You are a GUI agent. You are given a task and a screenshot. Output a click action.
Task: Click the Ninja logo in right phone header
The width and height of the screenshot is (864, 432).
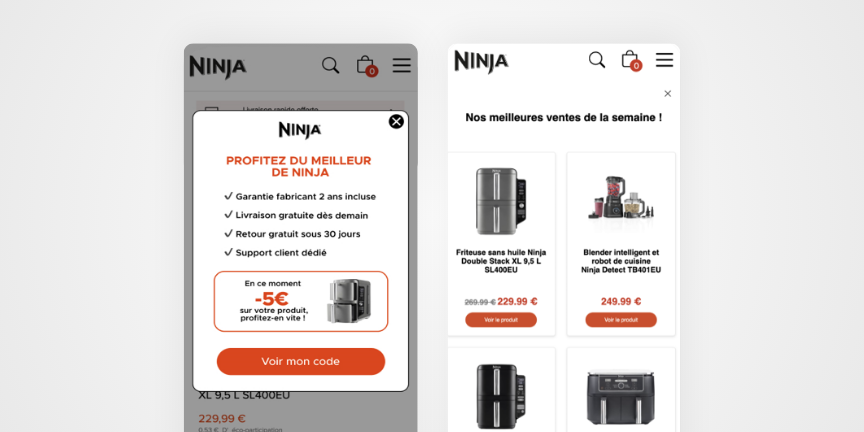481,62
